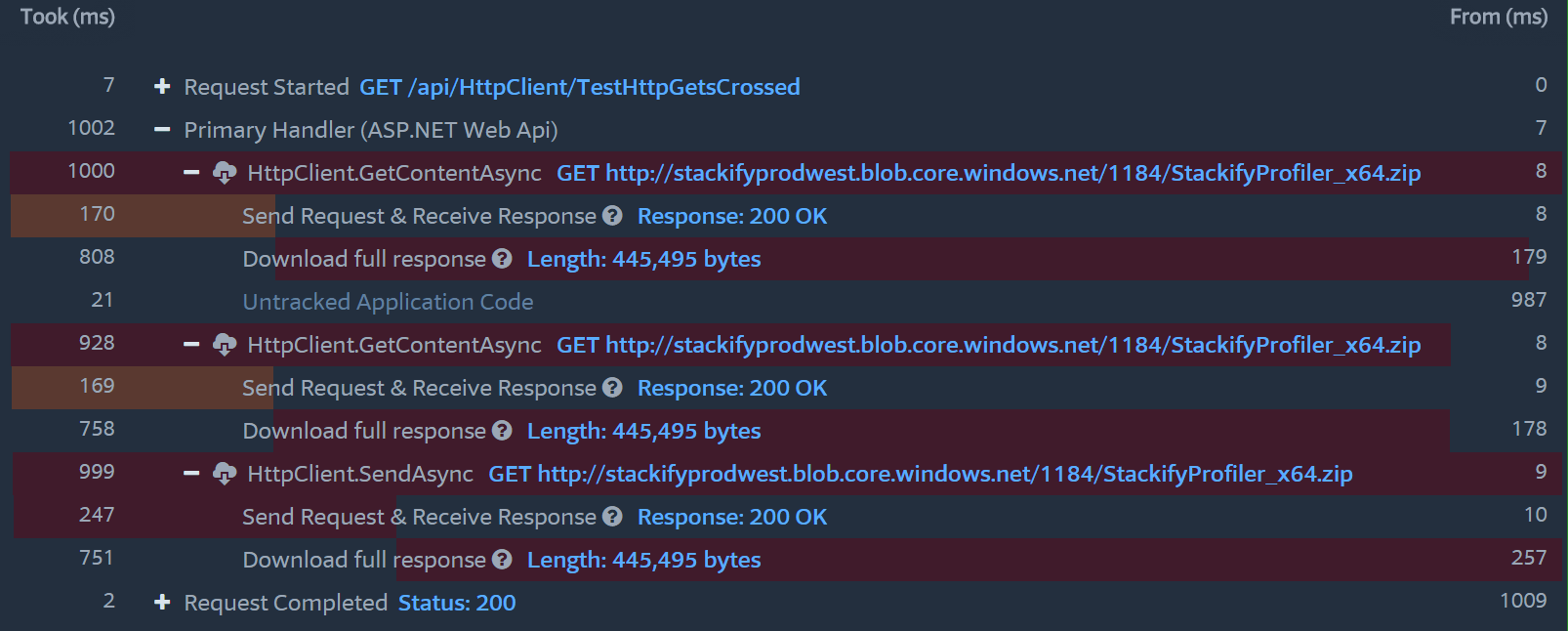Expand the Request Completed entry
Image resolution: width=1568 pixels, height=631 pixels.
tap(161, 603)
